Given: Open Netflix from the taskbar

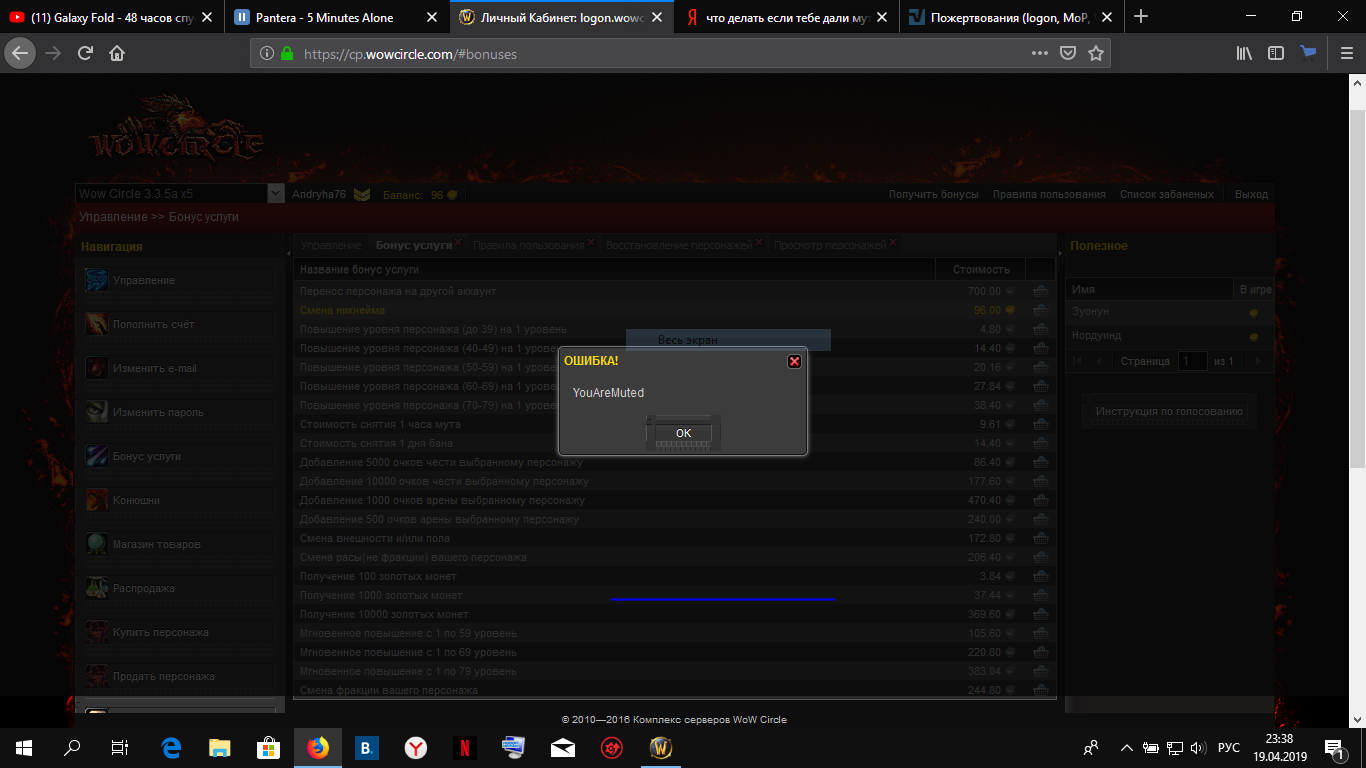Looking at the screenshot, I should [465, 747].
